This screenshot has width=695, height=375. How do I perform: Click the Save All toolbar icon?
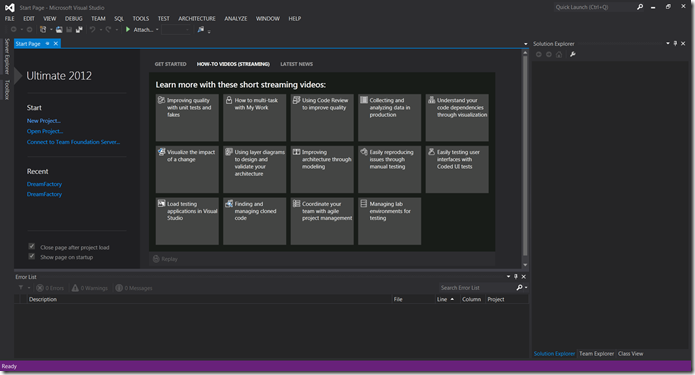[x=79, y=30]
